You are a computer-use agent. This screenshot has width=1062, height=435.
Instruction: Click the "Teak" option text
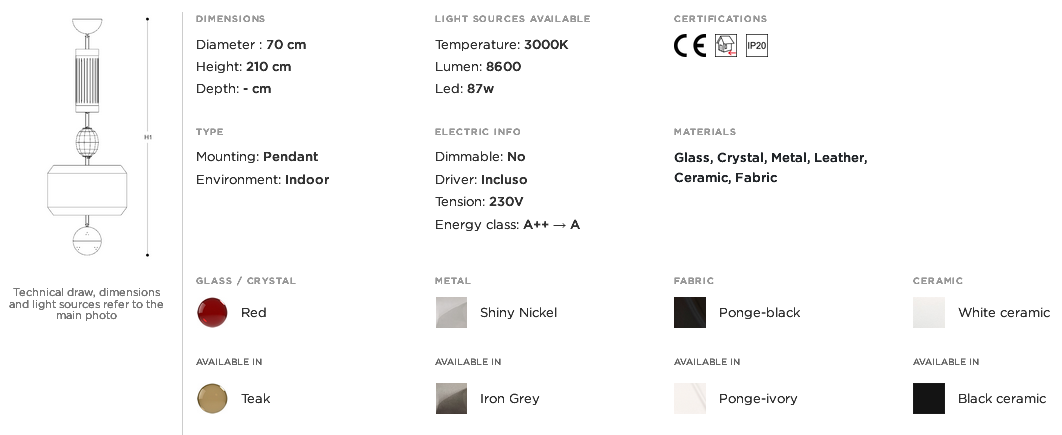256,398
